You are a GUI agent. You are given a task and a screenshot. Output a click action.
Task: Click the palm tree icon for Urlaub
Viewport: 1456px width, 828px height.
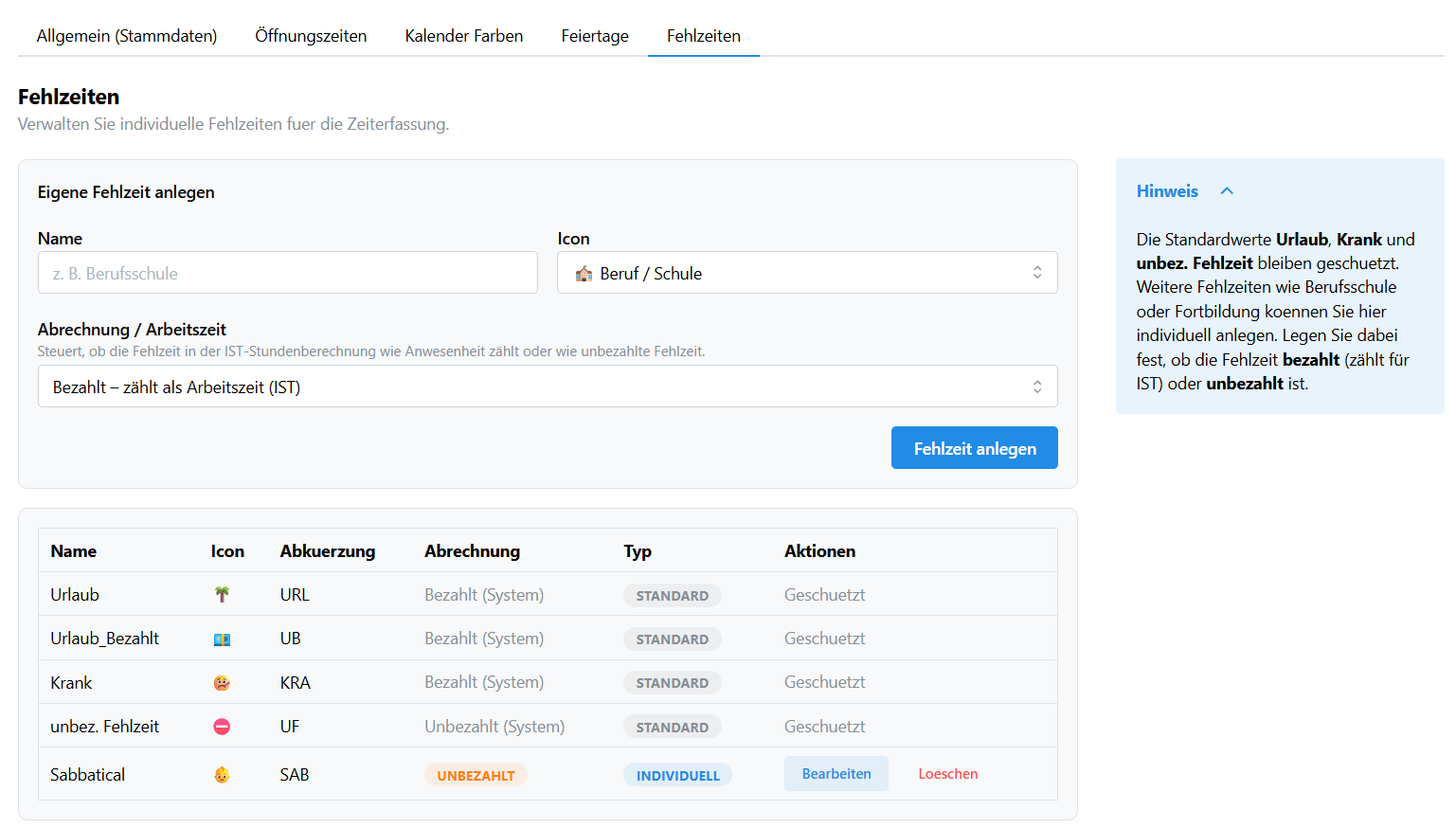pos(222,595)
